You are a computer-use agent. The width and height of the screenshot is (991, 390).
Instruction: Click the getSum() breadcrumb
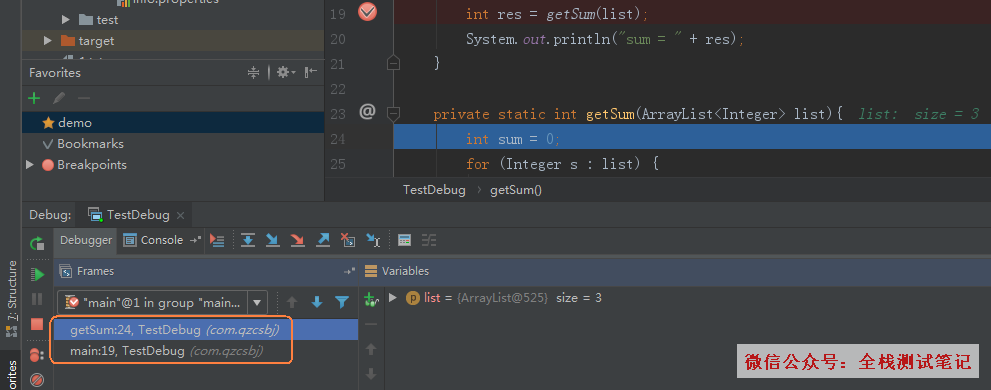516,190
